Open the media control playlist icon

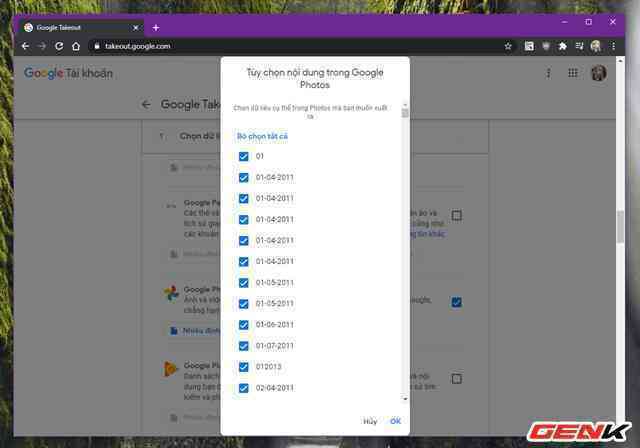pyautogui.click(x=580, y=46)
